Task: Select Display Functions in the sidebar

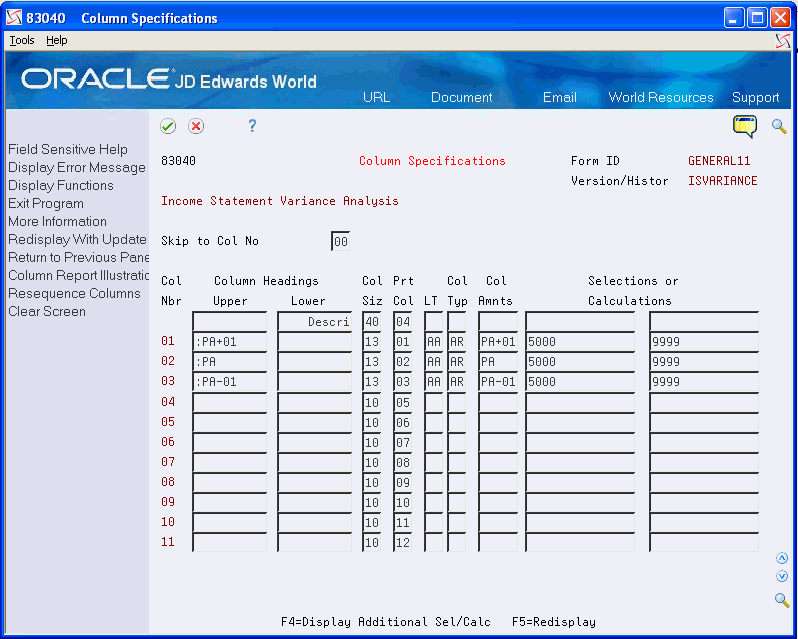Action: [x=61, y=185]
